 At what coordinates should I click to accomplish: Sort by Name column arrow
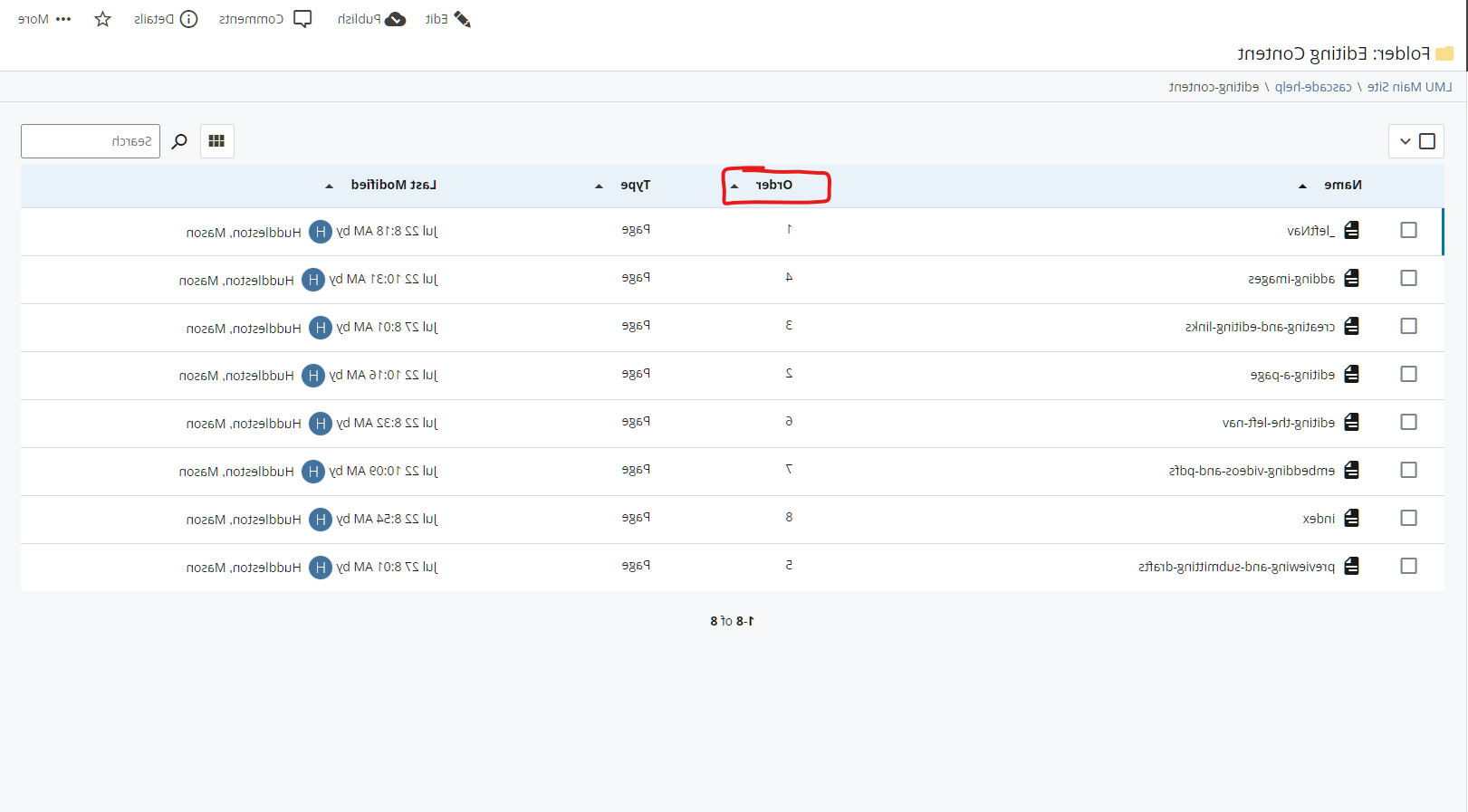pos(1302,186)
